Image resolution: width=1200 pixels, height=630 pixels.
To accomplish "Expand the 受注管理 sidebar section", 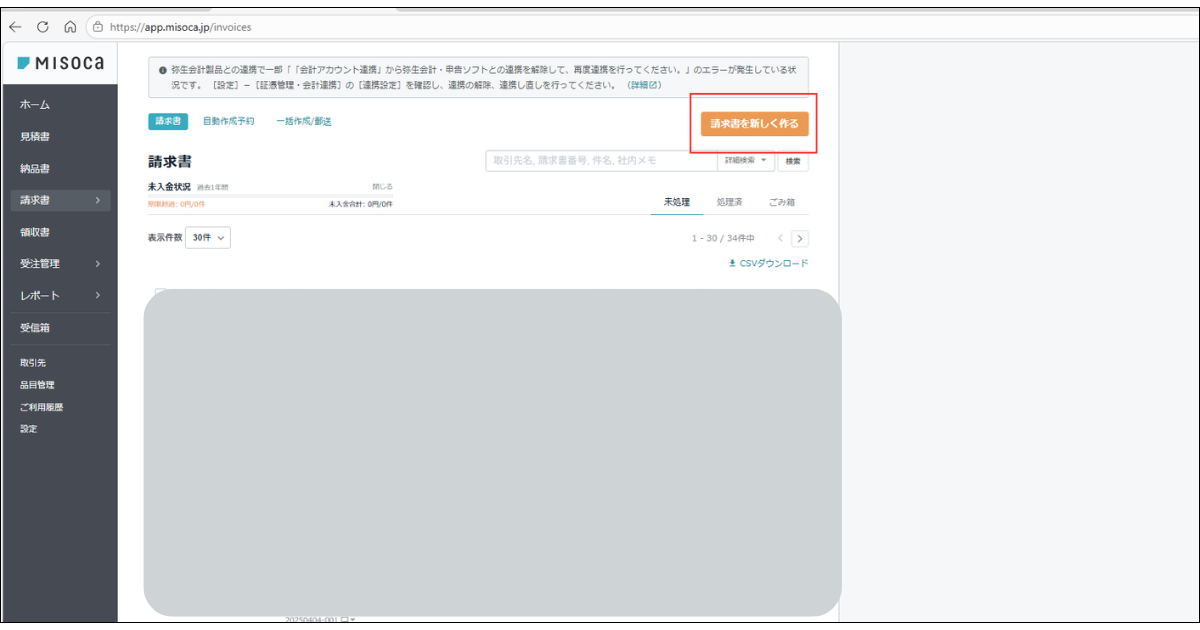I will pyautogui.click(x=60, y=263).
